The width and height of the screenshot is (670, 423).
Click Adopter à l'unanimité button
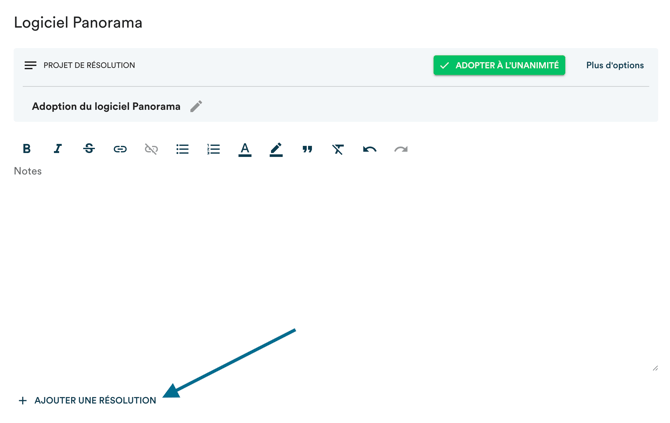point(499,65)
